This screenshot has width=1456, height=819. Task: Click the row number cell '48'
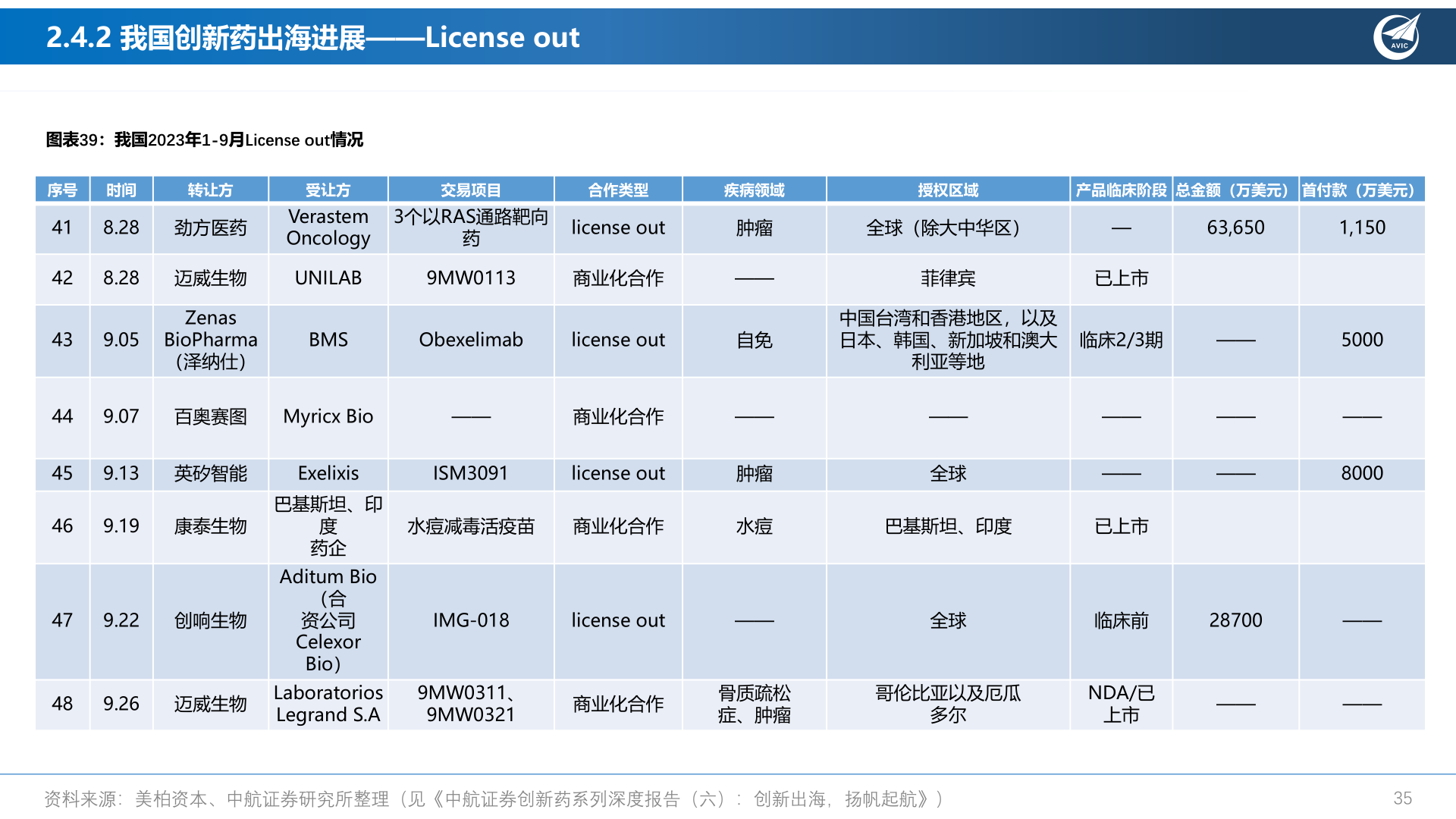coord(62,704)
